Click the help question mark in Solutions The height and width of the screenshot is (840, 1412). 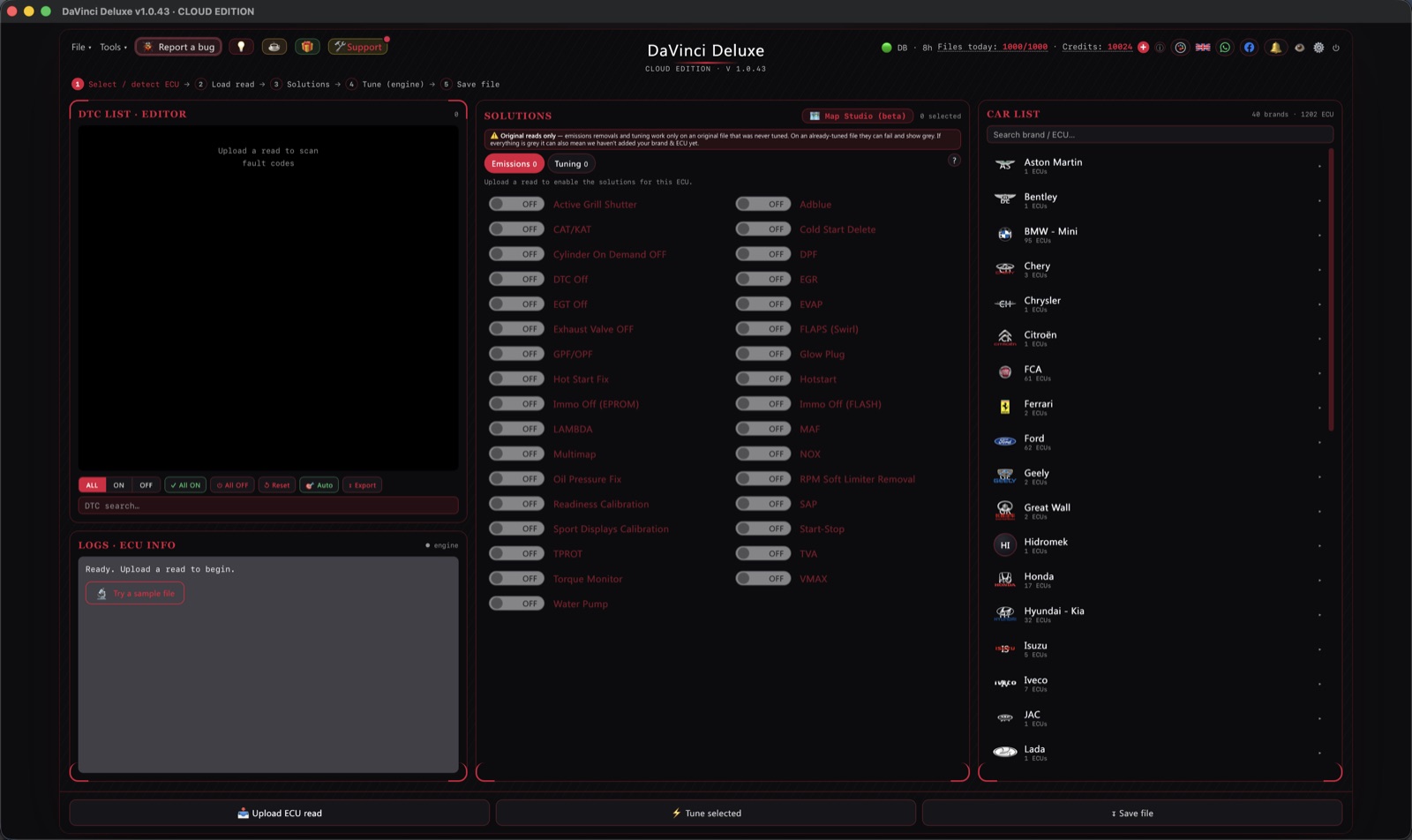click(x=954, y=161)
